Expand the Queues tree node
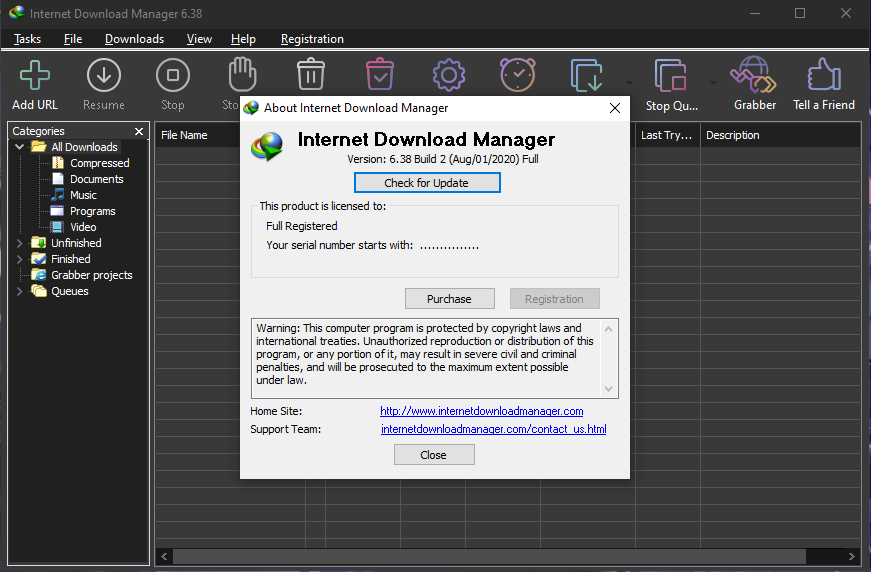871x572 pixels. click(19, 292)
